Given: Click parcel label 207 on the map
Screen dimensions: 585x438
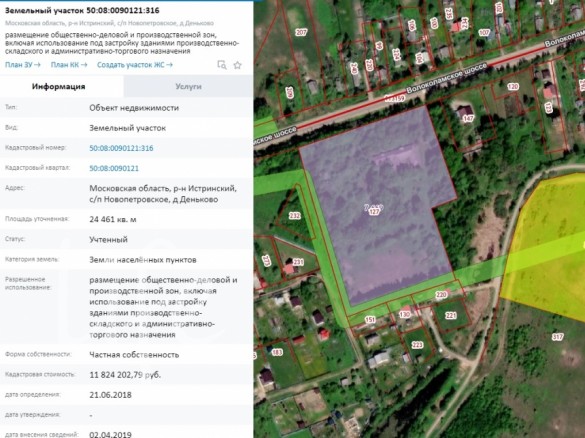Looking at the screenshot, I should pyautogui.click(x=301, y=32).
